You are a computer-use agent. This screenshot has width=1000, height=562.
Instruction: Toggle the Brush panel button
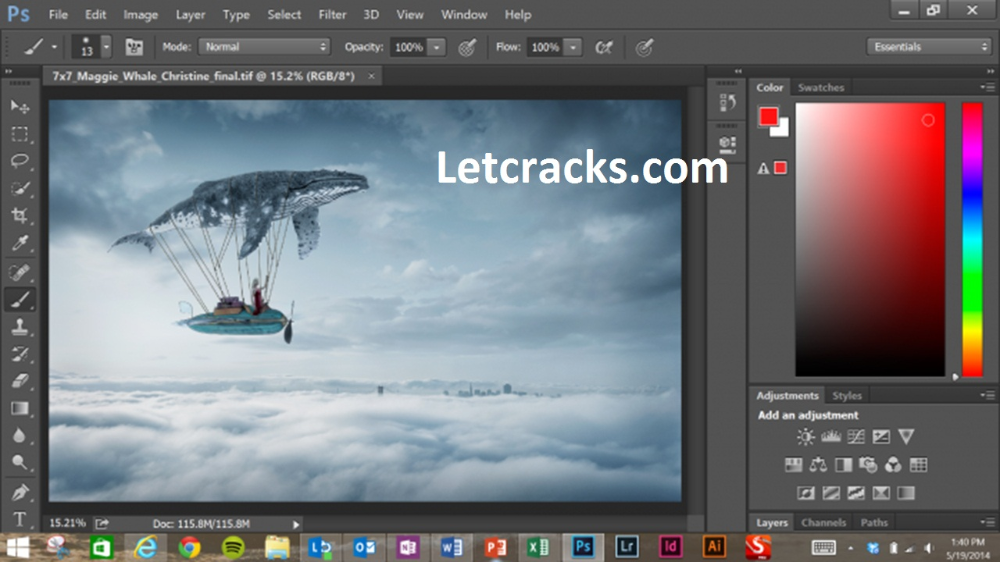point(133,47)
